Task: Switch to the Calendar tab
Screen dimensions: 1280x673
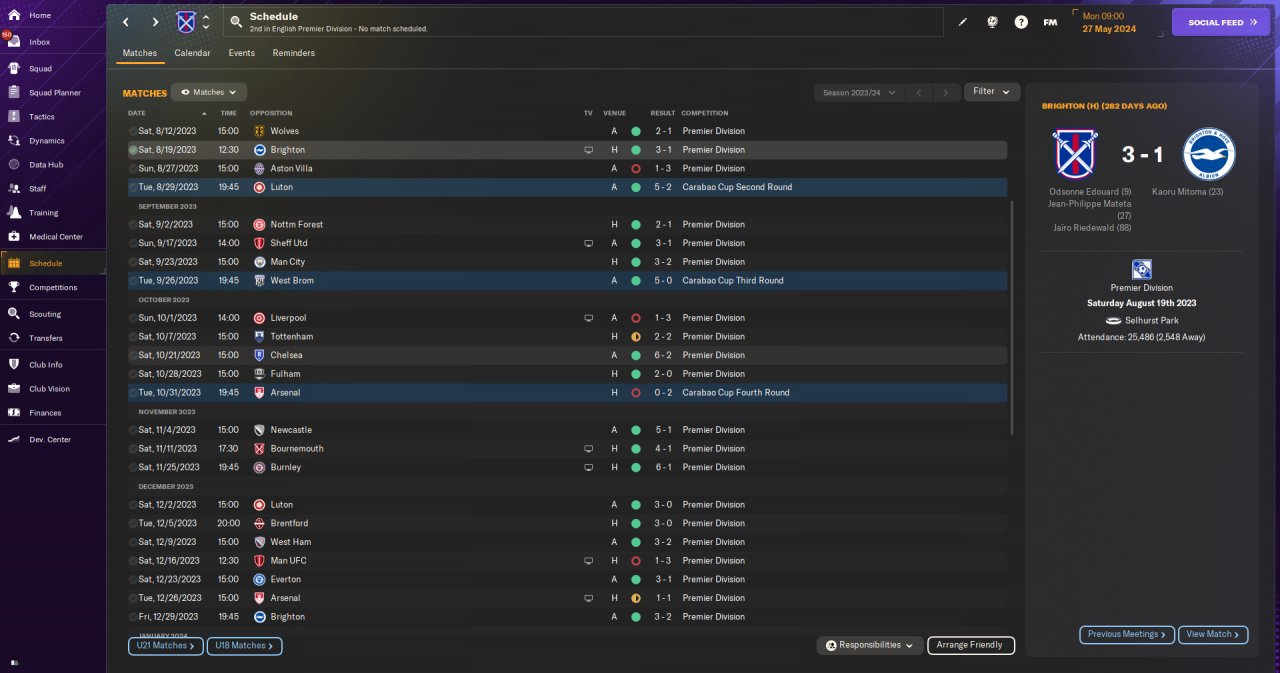Action: [x=192, y=53]
